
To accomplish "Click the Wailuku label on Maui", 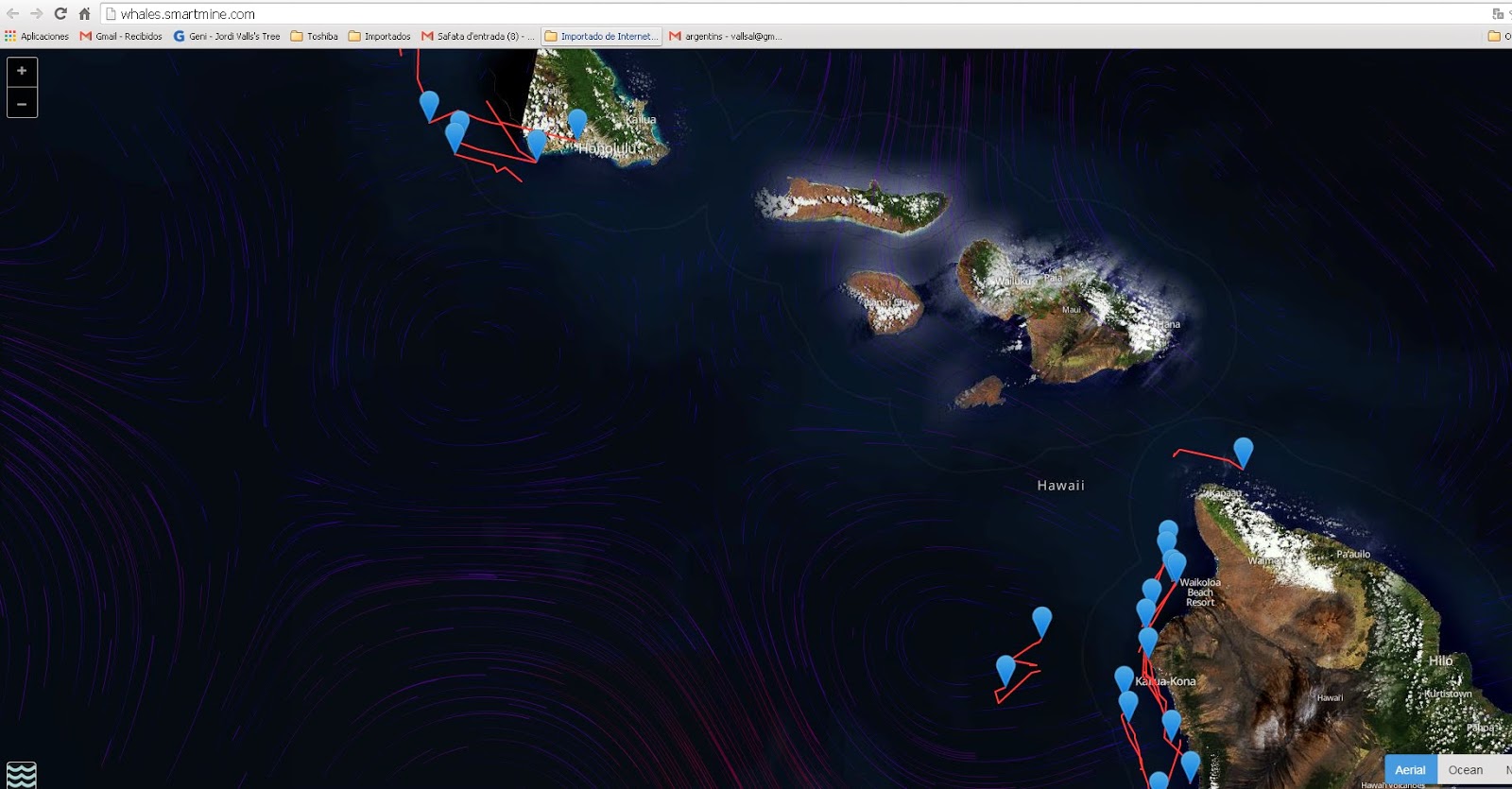I will point(1011,282).
